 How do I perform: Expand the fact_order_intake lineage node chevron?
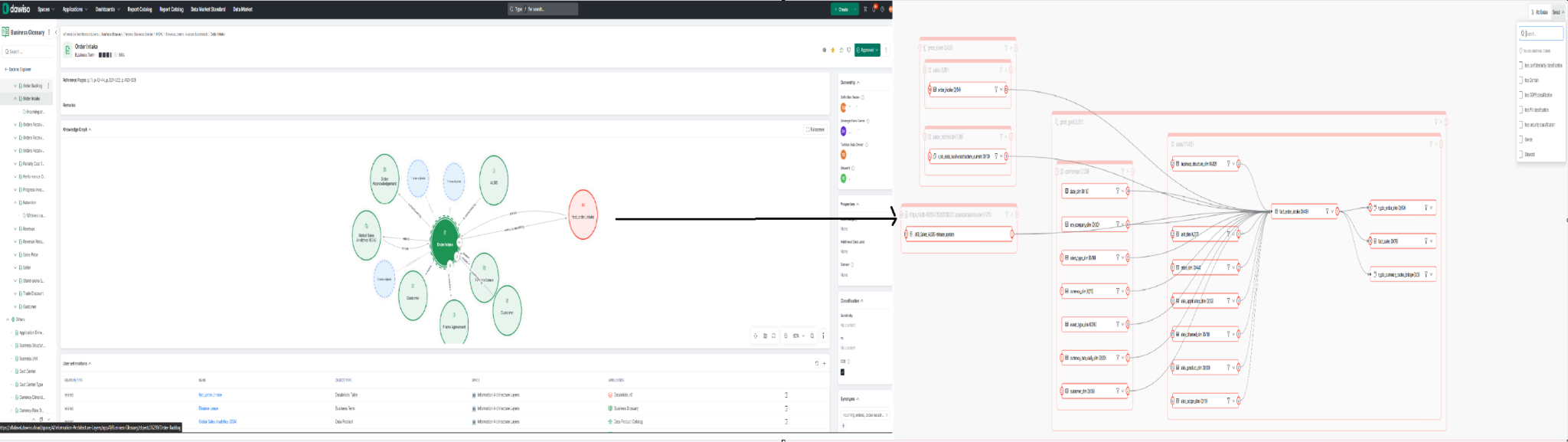point(1333,211)
